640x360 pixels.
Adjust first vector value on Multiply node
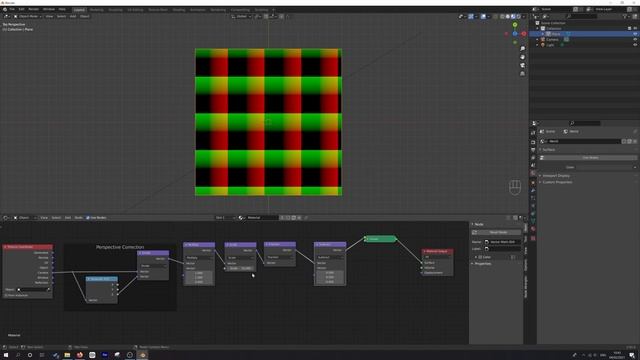pos(199,273)
